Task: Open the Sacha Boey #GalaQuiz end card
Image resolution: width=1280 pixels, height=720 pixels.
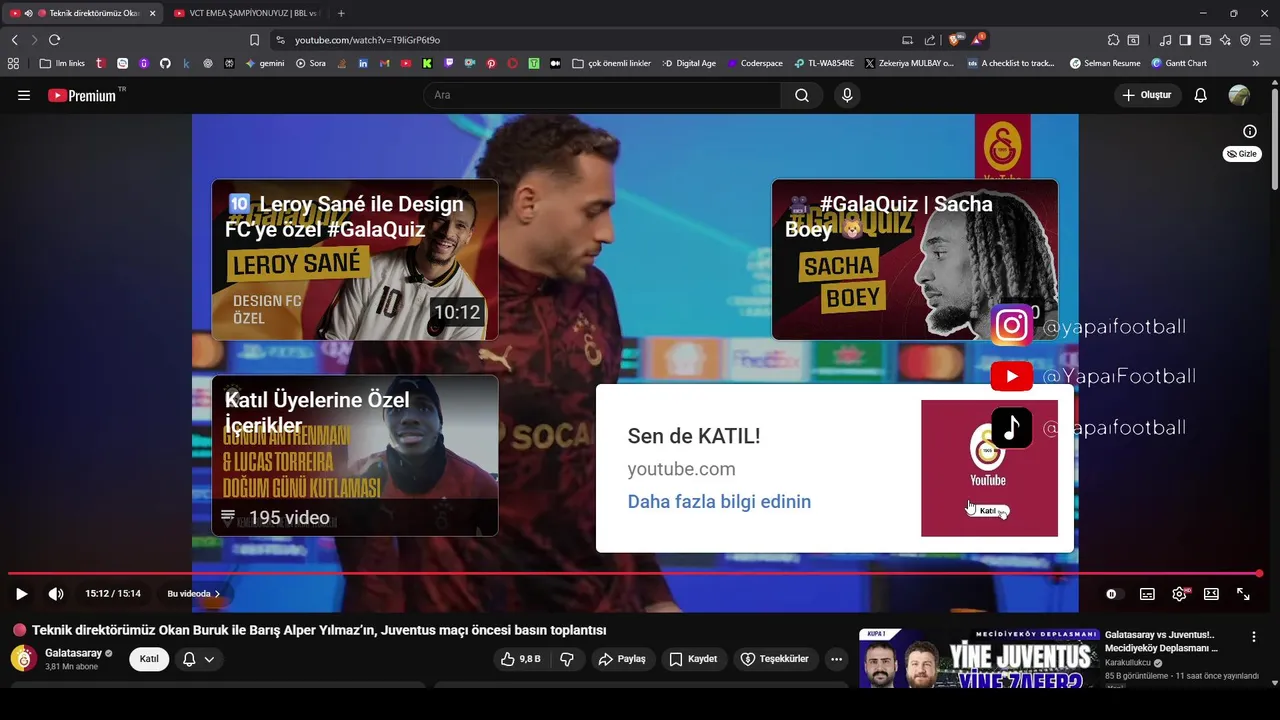Action: (915, 260)
